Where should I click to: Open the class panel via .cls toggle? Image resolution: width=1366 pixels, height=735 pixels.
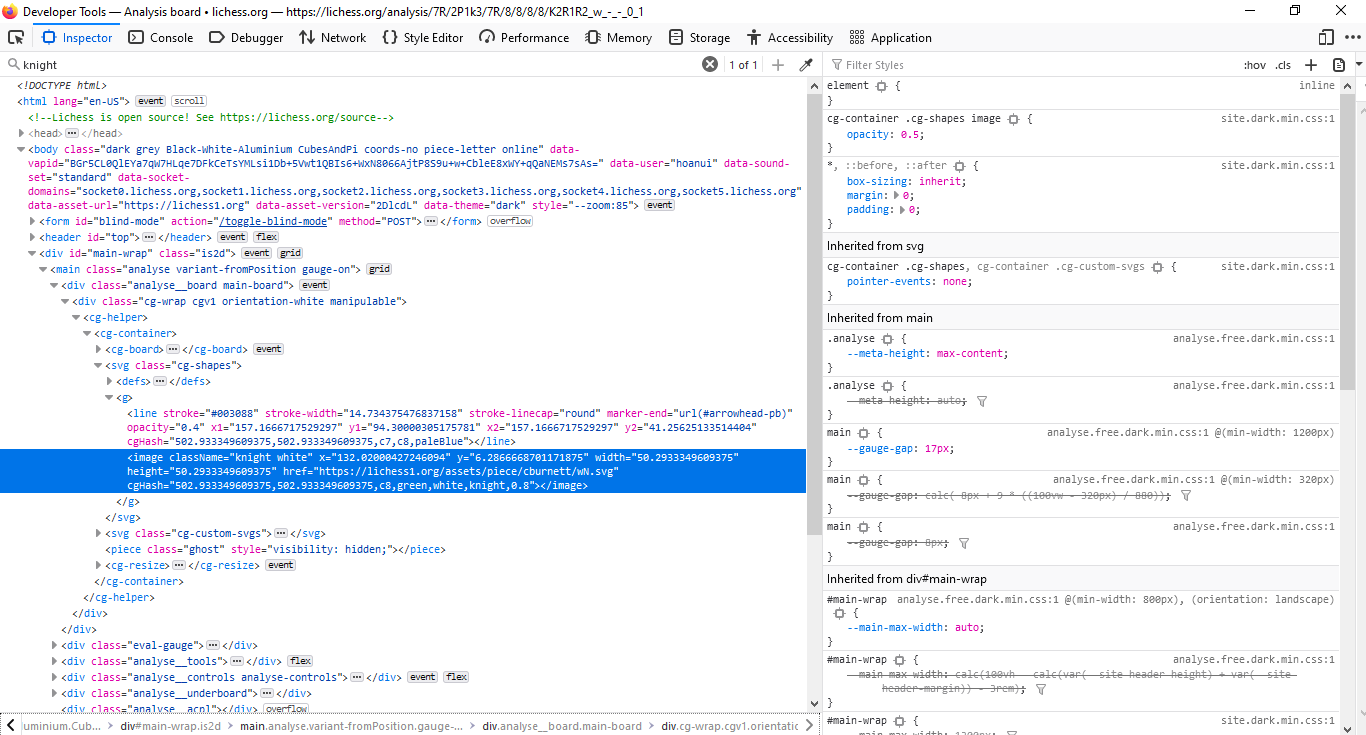click(1283, 64)
